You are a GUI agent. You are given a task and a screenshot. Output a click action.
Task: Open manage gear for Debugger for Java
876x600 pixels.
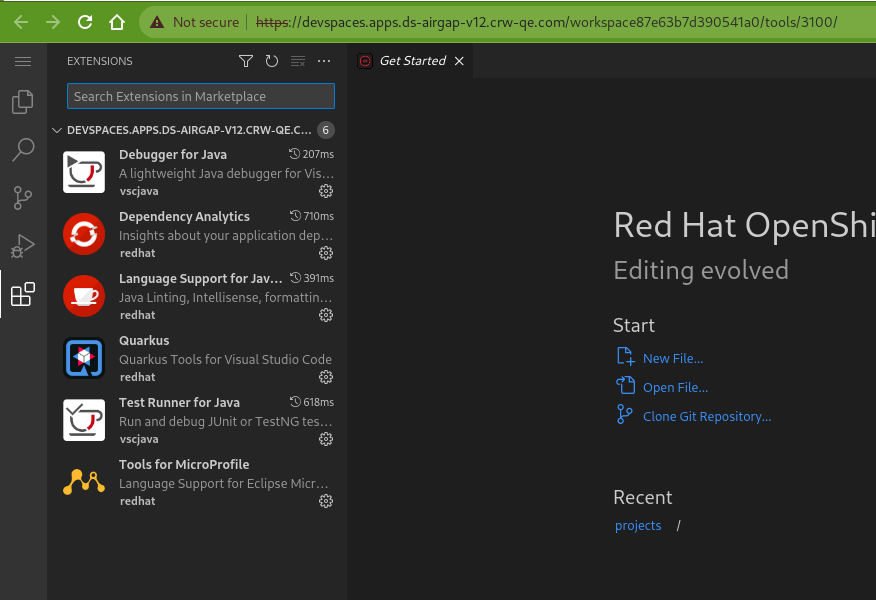click(x=325, y=191)
